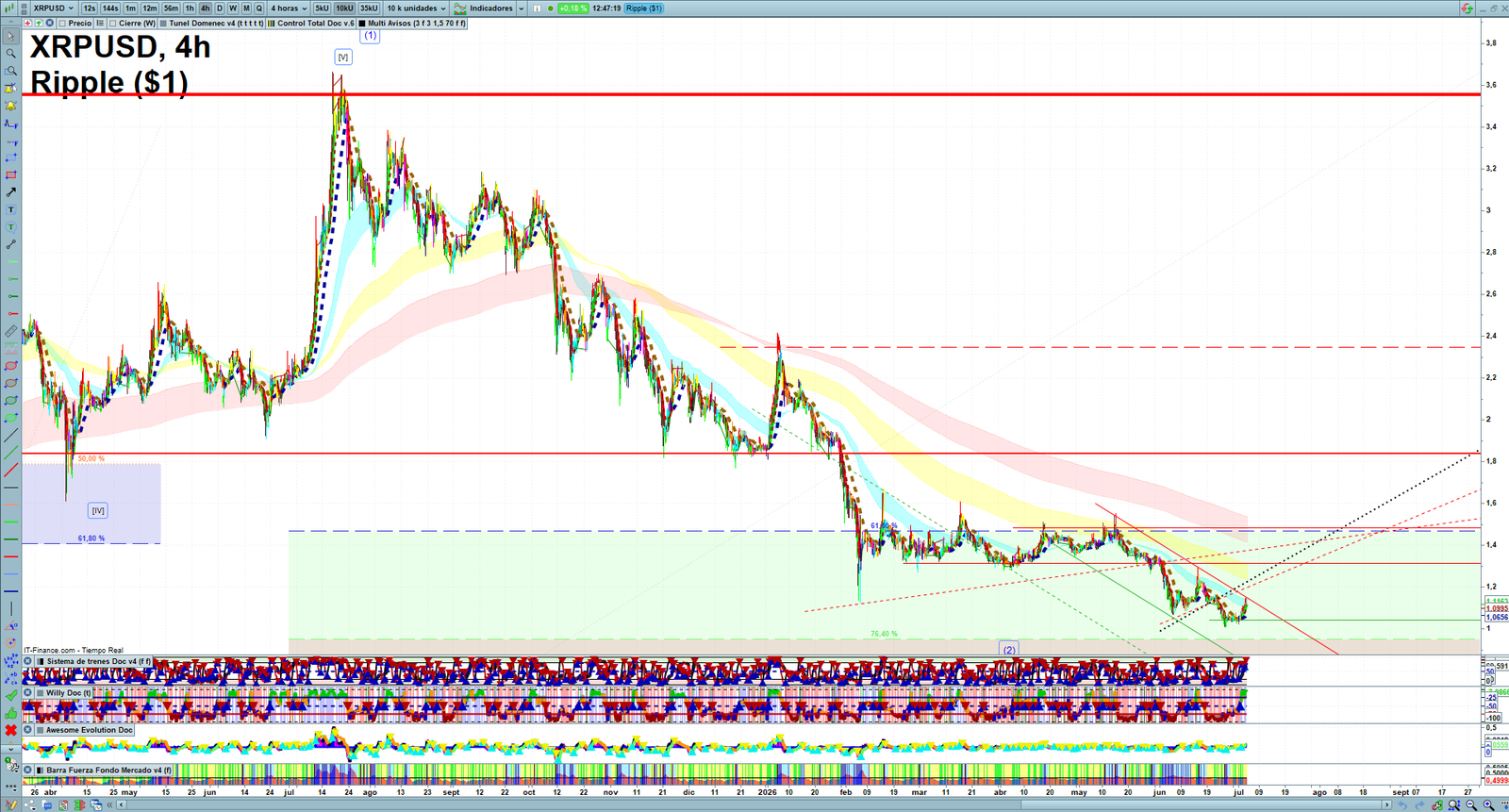Viewport: 1509px width, 812px height.
Task: Select the 12s timeframe button
Action: (x=90, y=8)
